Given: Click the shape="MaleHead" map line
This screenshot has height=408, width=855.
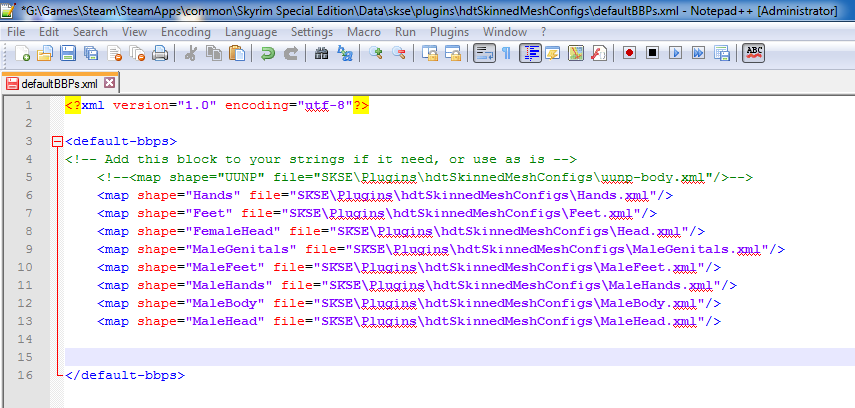Looking at the screenshot, I should point(410,321).
